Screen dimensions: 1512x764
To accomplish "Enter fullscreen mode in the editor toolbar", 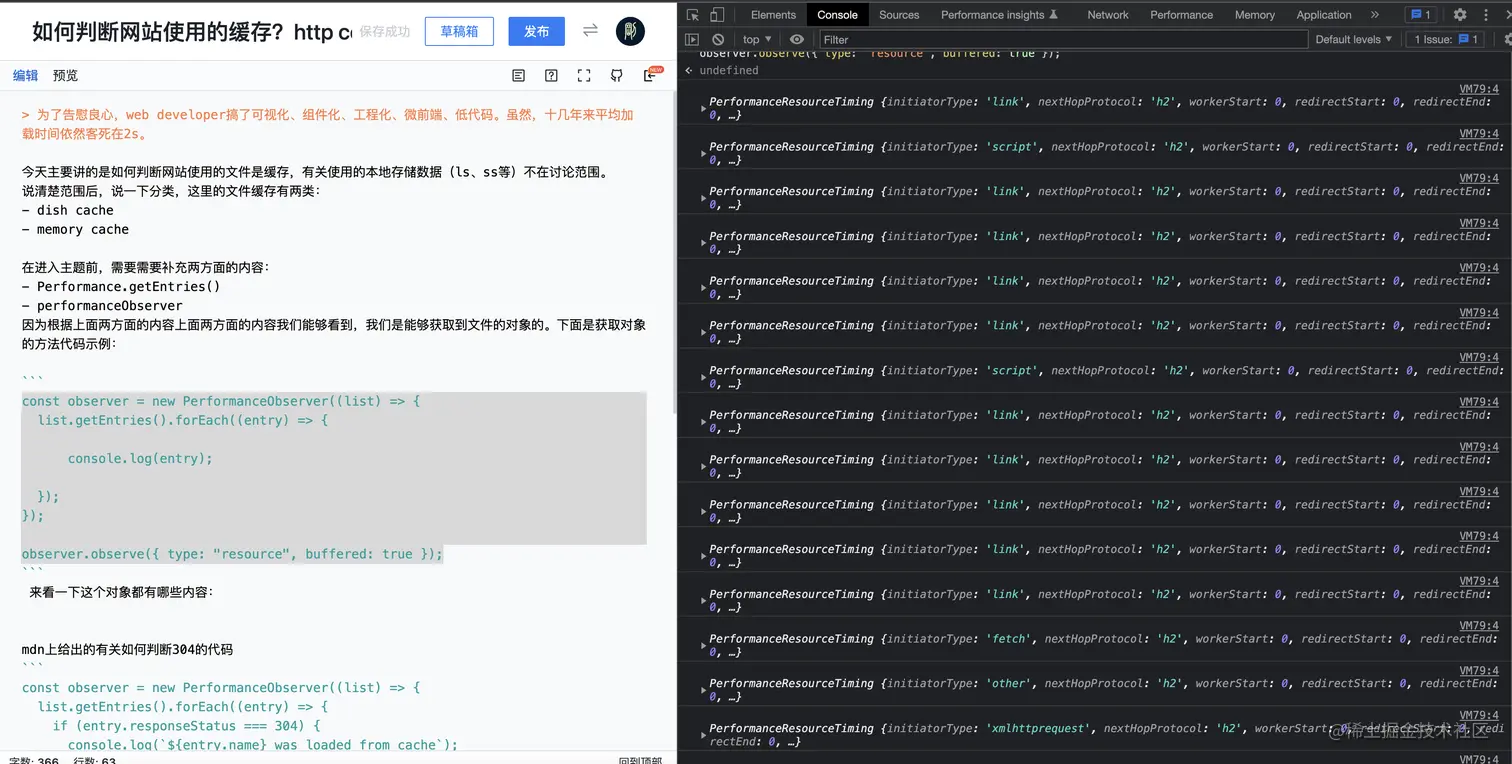I will pyautogui.click(x=584, y=75).
